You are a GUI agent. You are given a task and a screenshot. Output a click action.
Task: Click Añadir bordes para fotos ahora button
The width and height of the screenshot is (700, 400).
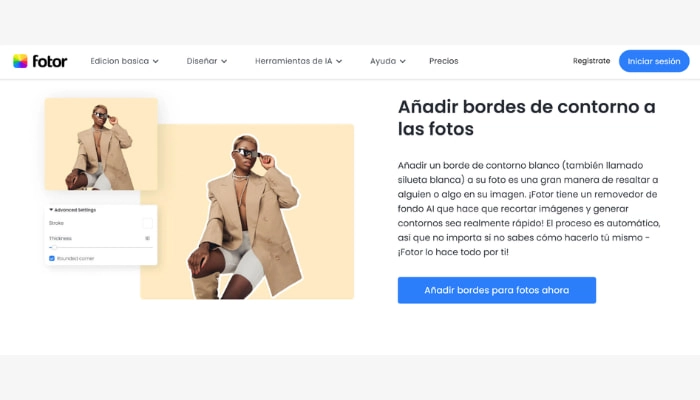coord(497,290)
